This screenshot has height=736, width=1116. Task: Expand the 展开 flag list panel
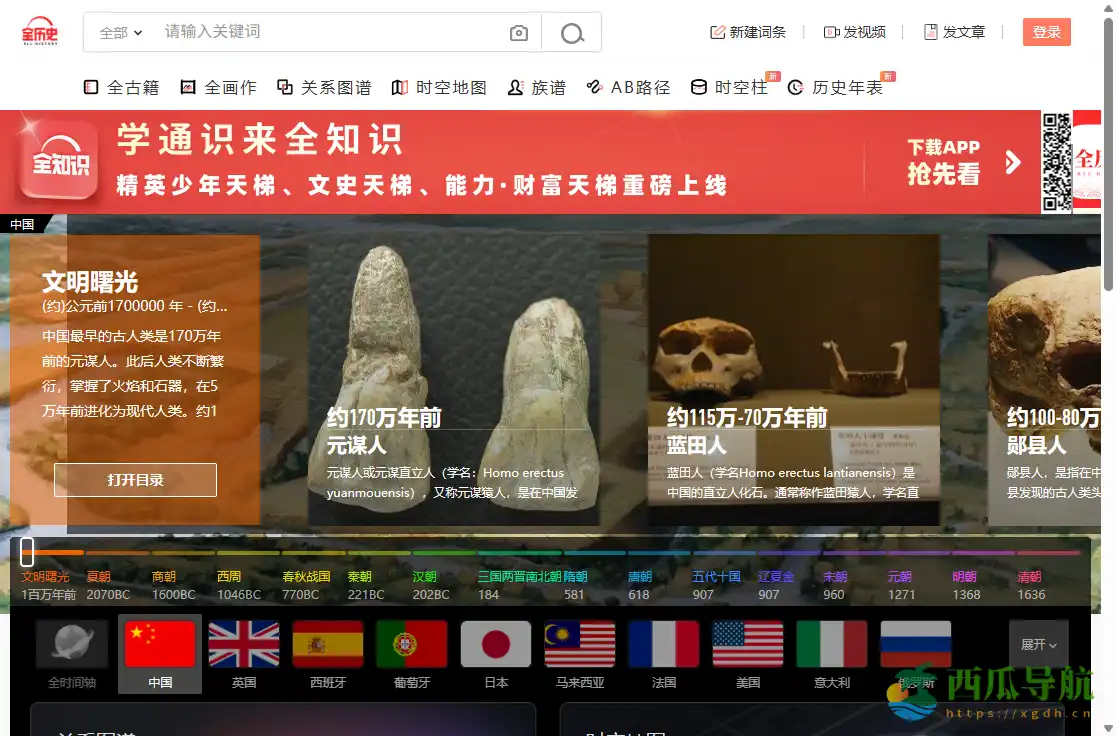click(x=1037, y=643)
